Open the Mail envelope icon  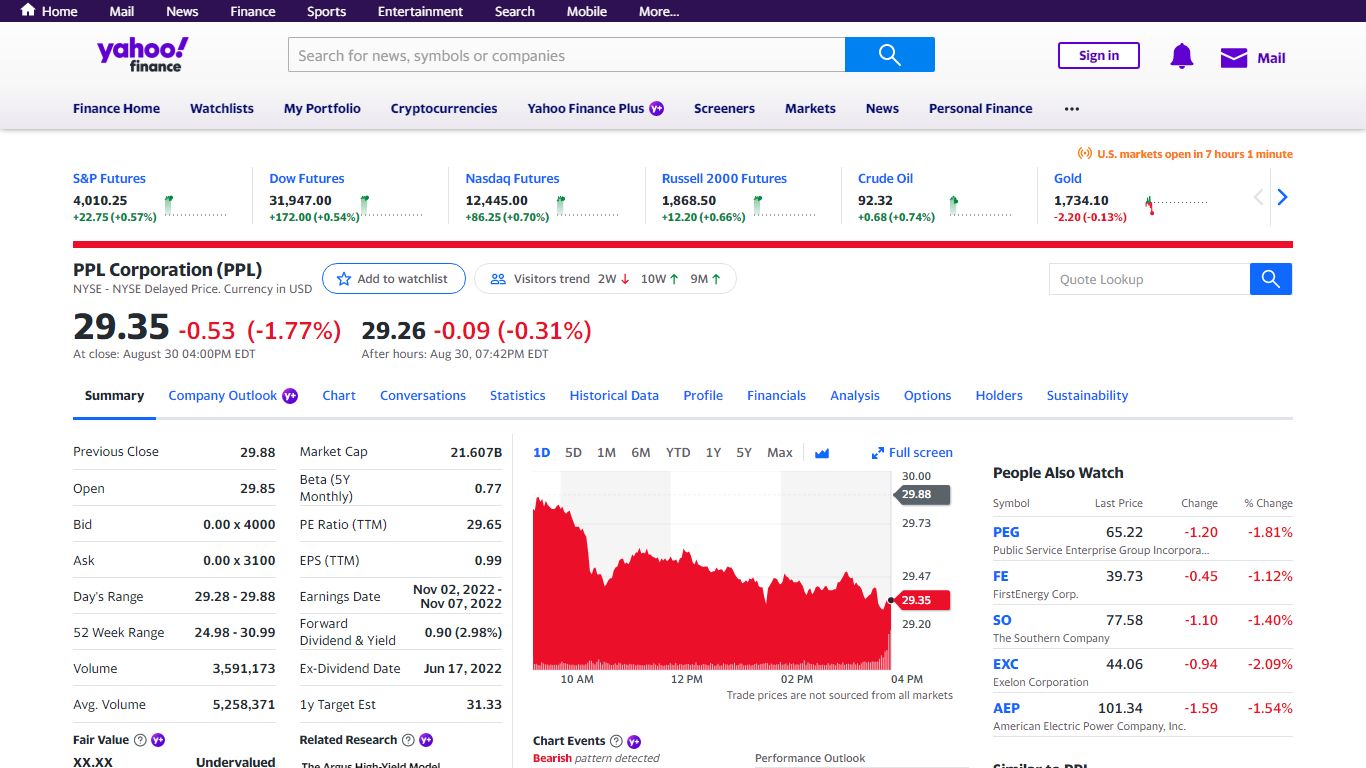pyautogui.click(x=1234, y=58)
